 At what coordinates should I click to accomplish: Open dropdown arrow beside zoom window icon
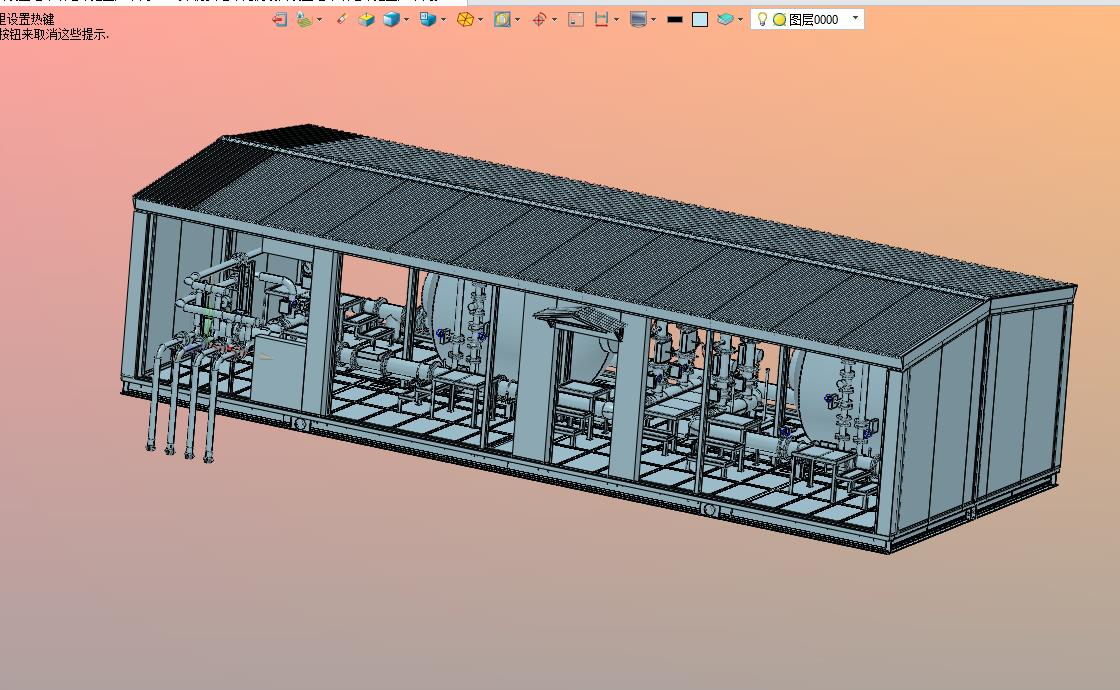[518, 20]
